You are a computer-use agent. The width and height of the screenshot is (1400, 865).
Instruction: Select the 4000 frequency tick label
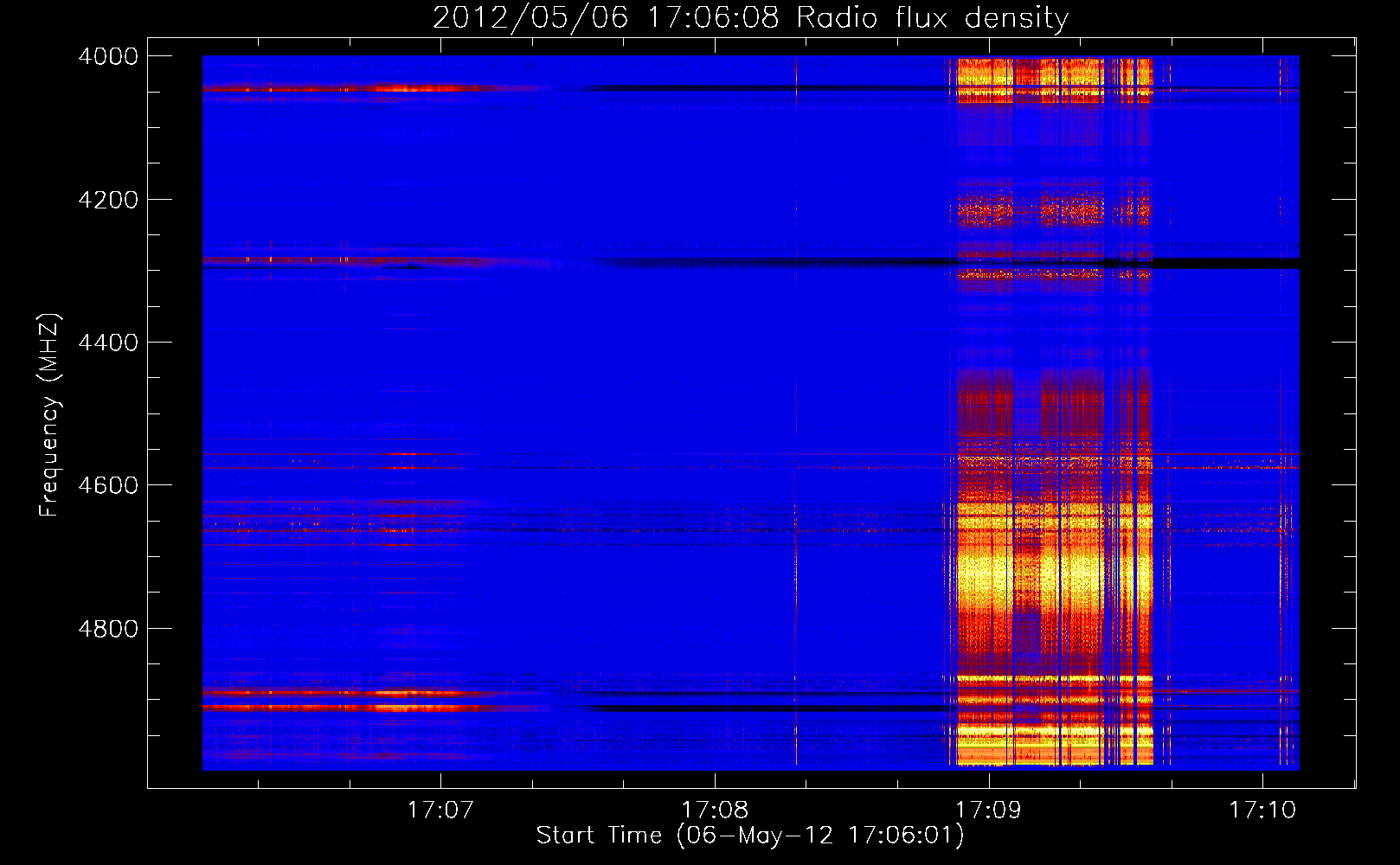point(108,56)
